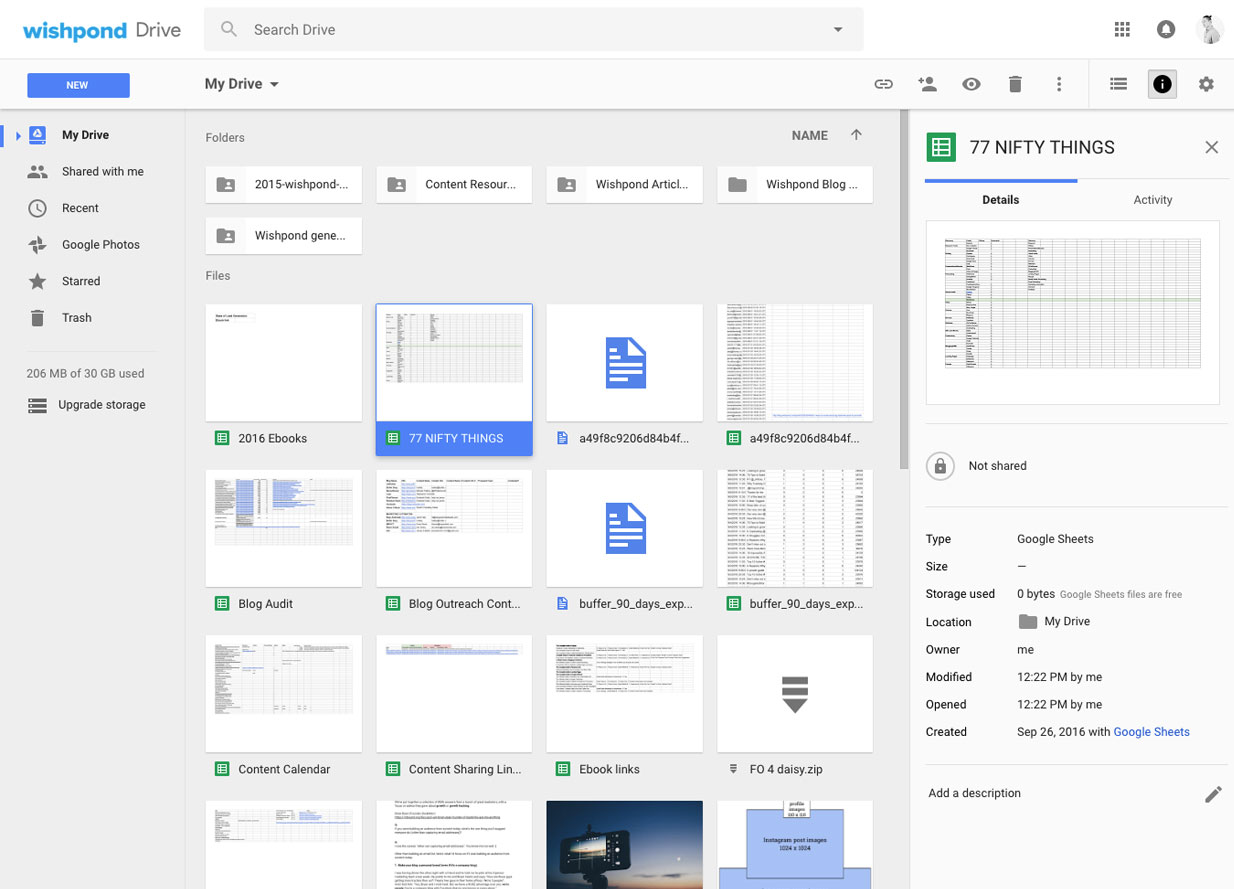Click the preview eye icon
This screenshot has height=889, width=1234.
point(971,85)
